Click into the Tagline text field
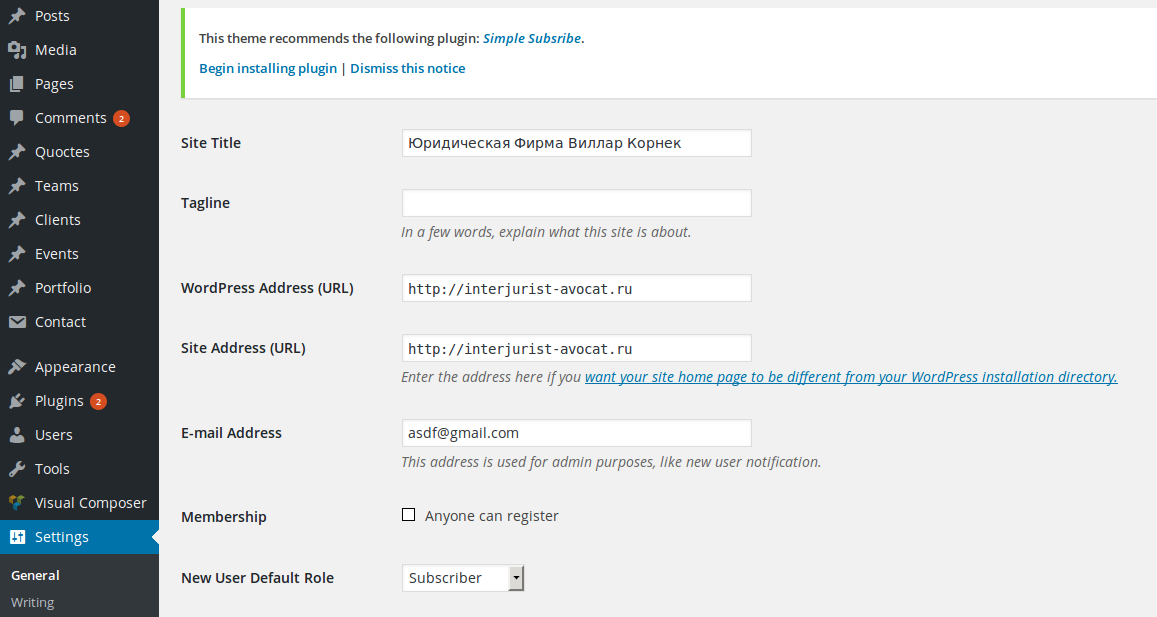This screenshot has height=617, width=1157. tap(576, 203)
